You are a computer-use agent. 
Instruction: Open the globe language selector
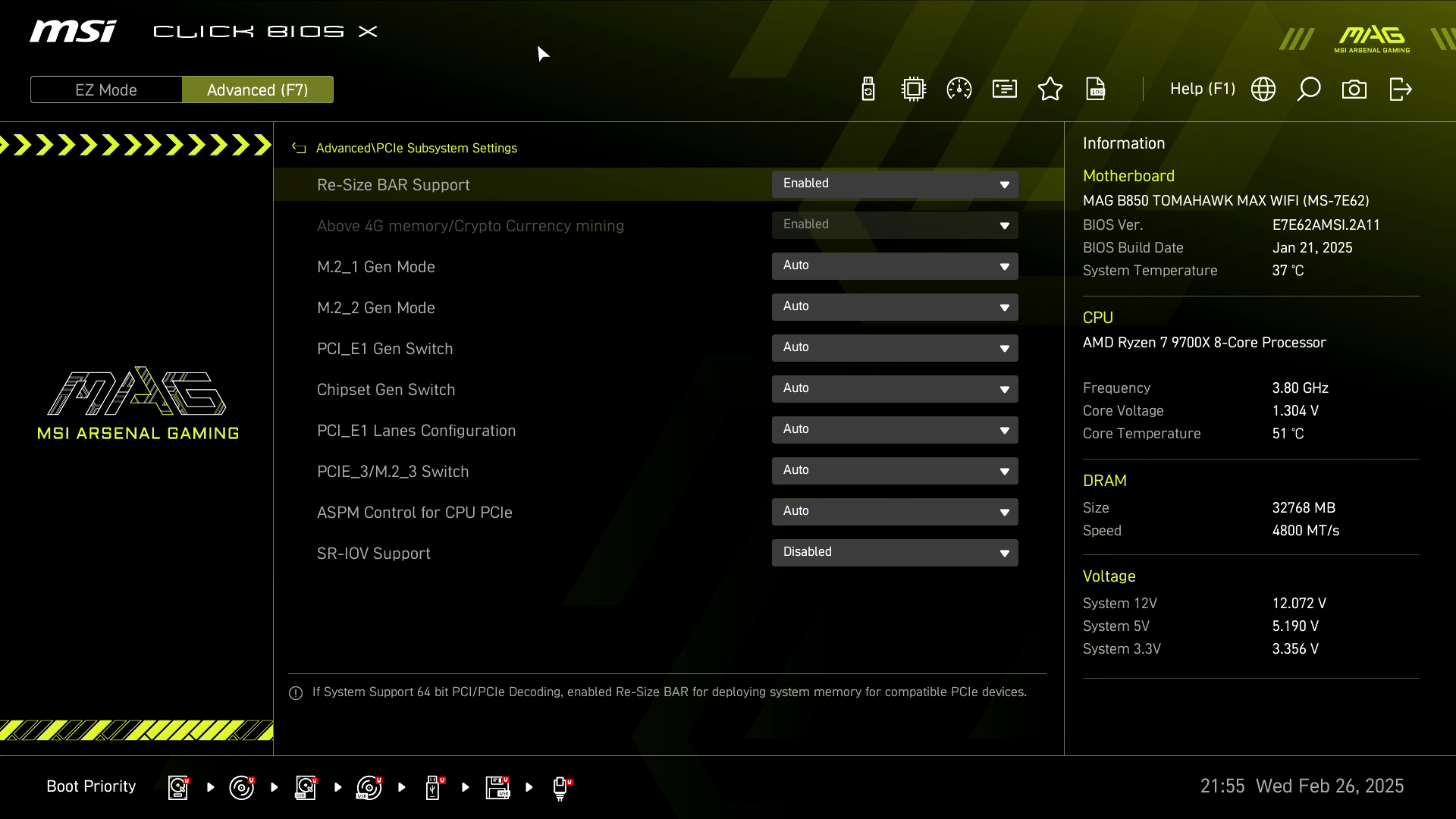point(1263,89)
